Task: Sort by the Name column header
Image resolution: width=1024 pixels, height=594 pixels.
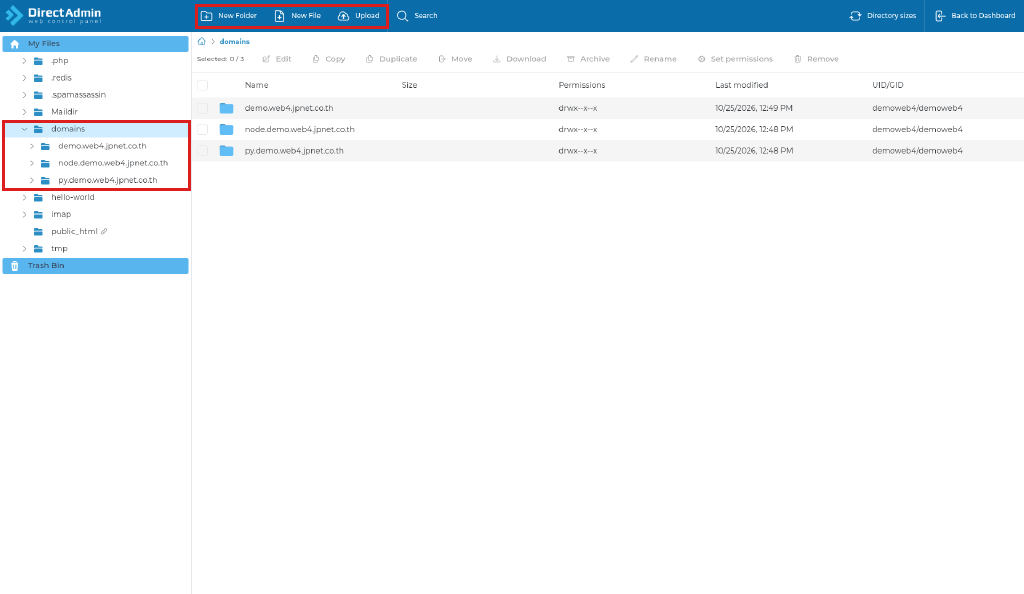Action: point(257,86)
